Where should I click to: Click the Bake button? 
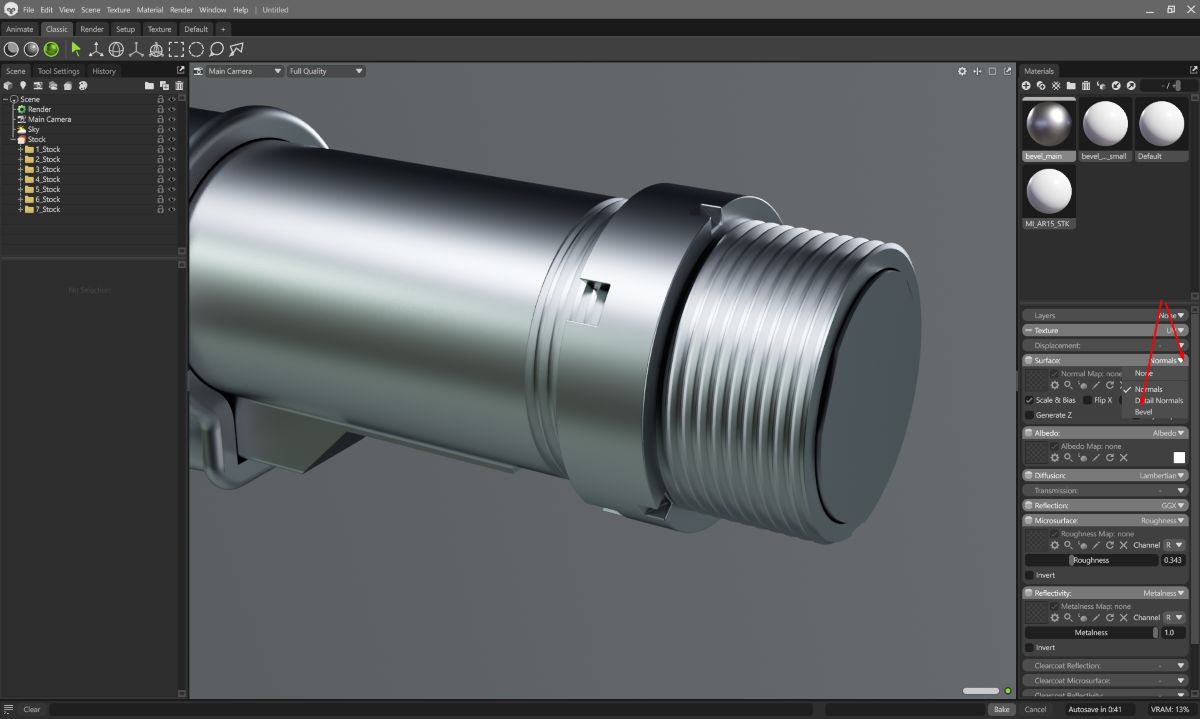pos(1001,709)
